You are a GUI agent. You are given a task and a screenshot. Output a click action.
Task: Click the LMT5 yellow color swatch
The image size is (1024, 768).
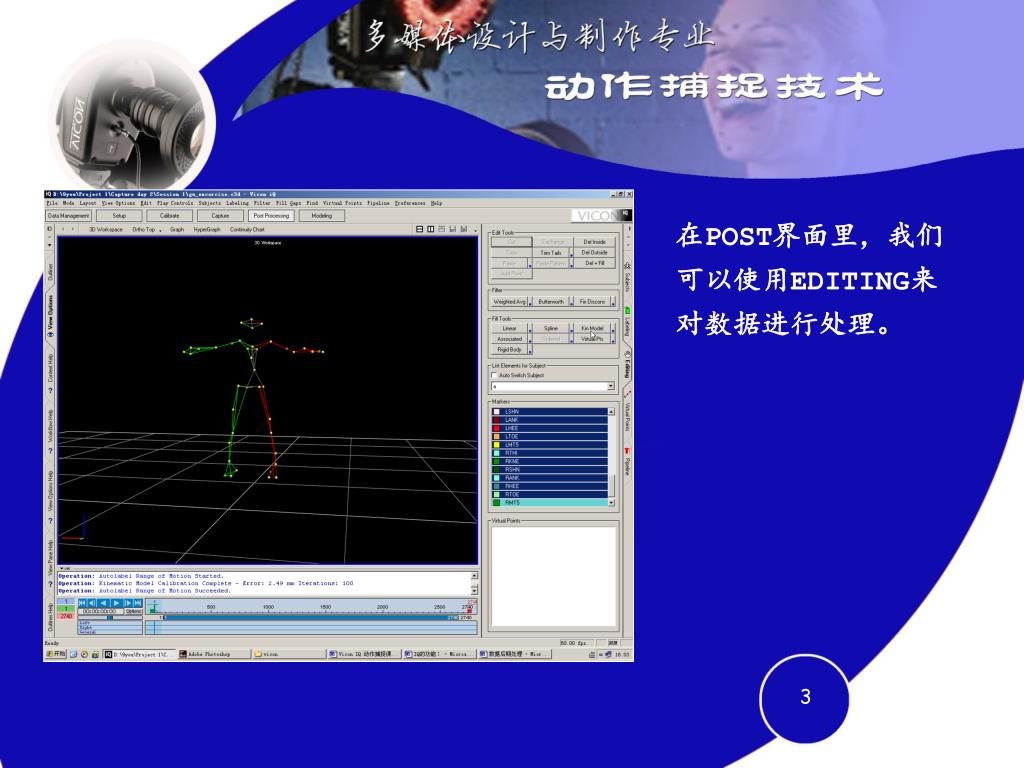pyautogui.click(x=496, y=445)
